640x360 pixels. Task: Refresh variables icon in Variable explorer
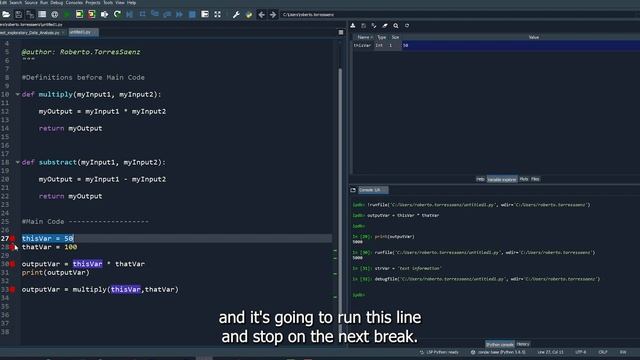(407, 26)
